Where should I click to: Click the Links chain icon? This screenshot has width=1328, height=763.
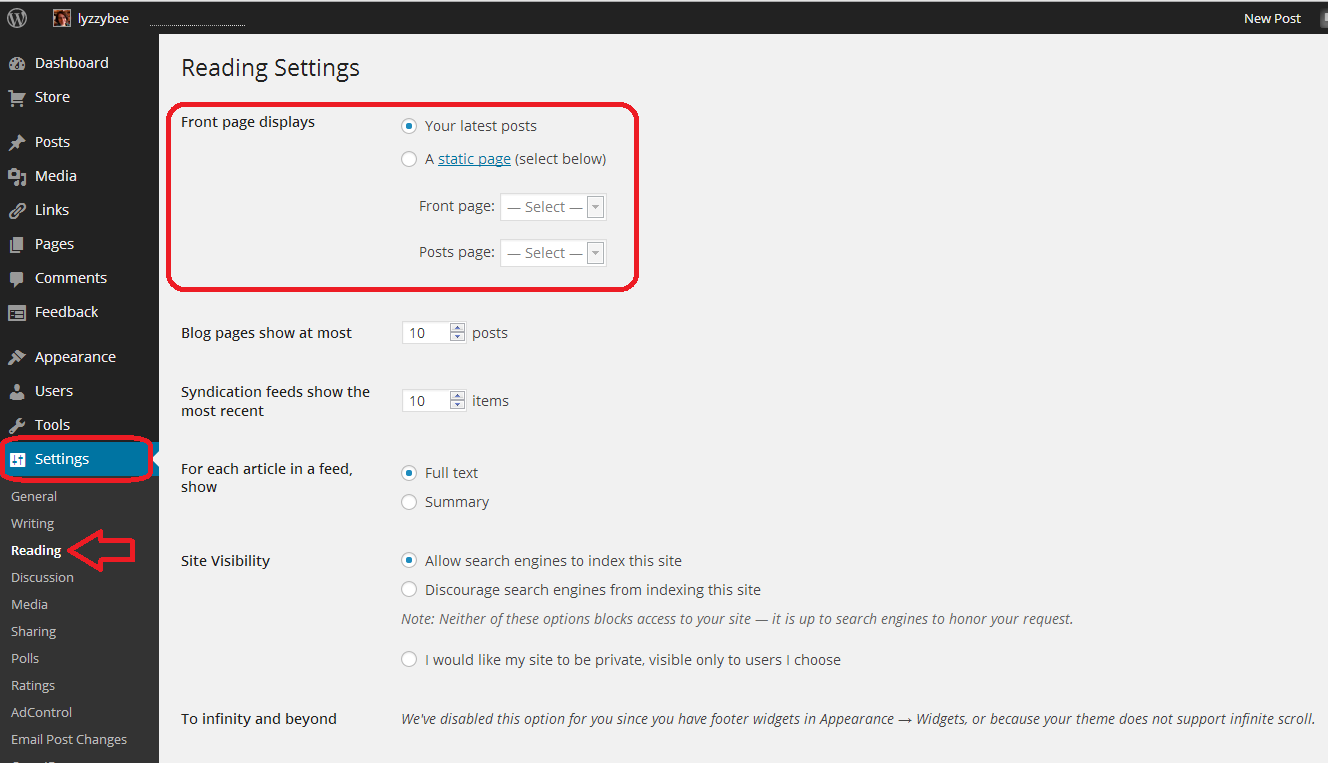coord(17,210)
